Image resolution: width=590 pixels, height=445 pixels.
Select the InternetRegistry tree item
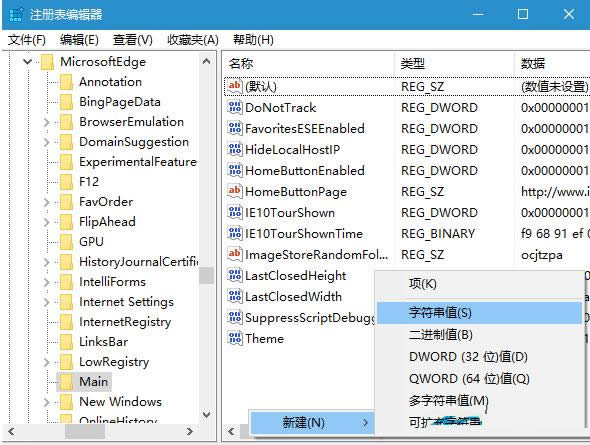125,322
